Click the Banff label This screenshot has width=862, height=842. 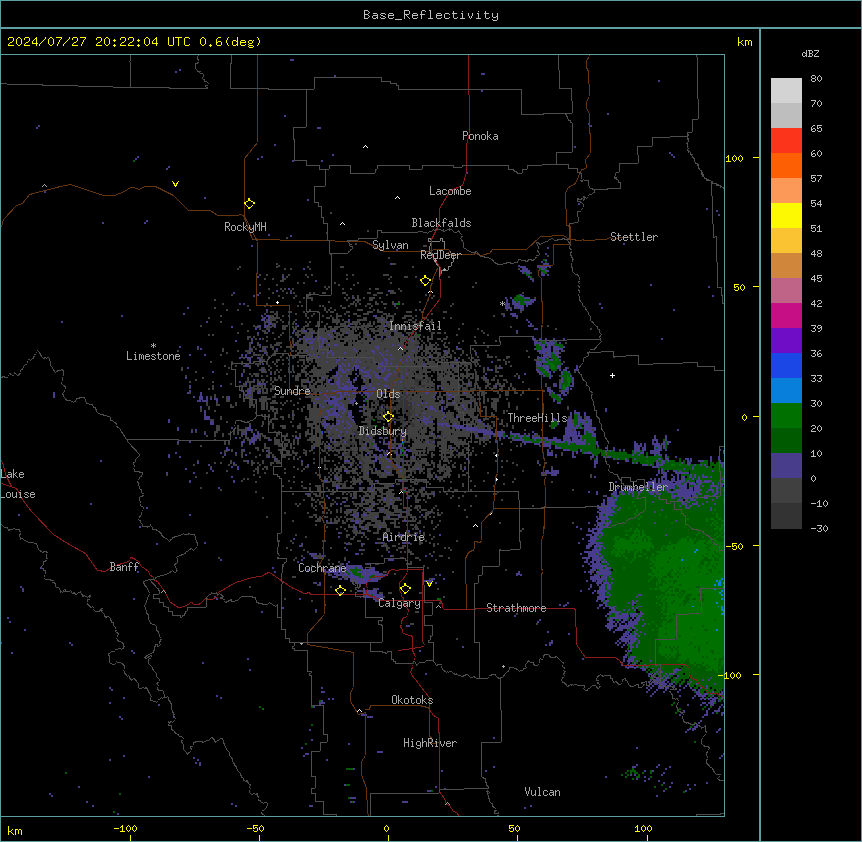[x=124, y=567]
